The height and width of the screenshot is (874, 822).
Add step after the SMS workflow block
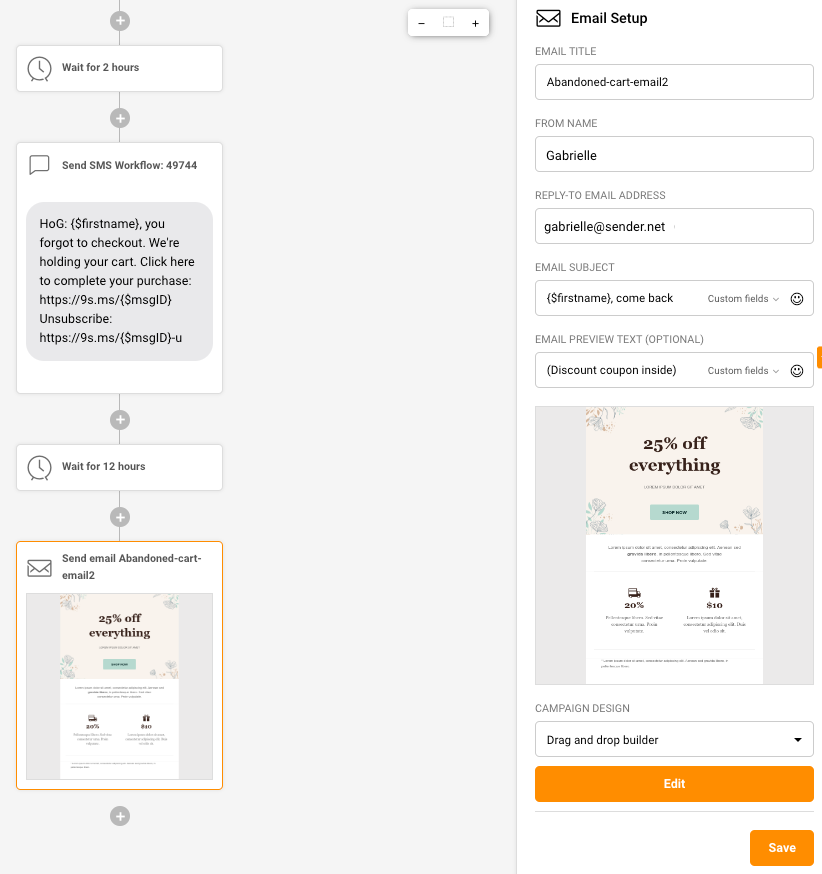click(120, 420)
